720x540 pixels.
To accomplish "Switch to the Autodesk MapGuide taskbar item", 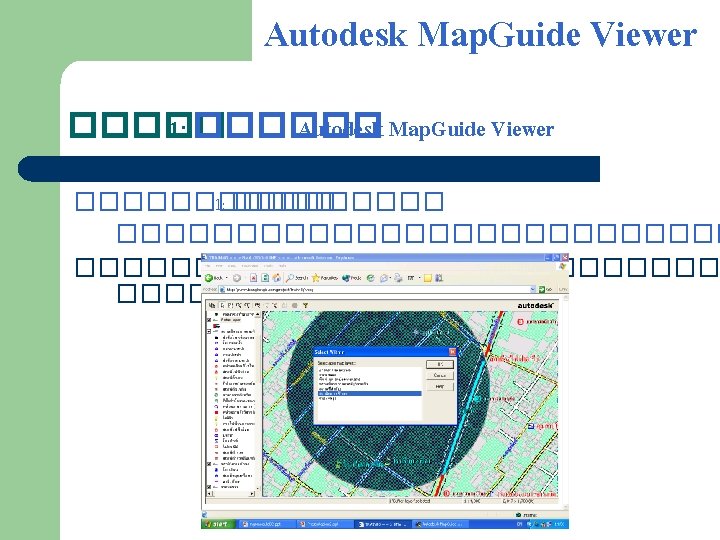I will pyautogui.click(x=439, y=523).
